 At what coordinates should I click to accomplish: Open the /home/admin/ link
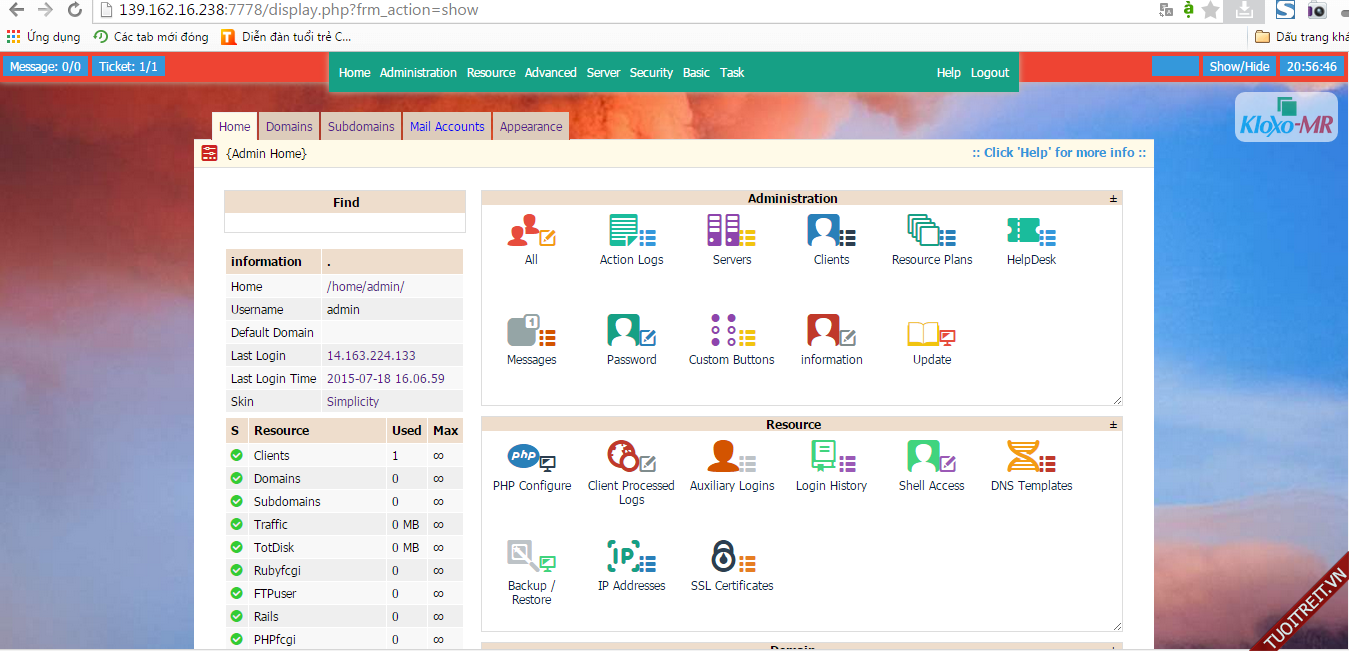(x=365, y=287)
